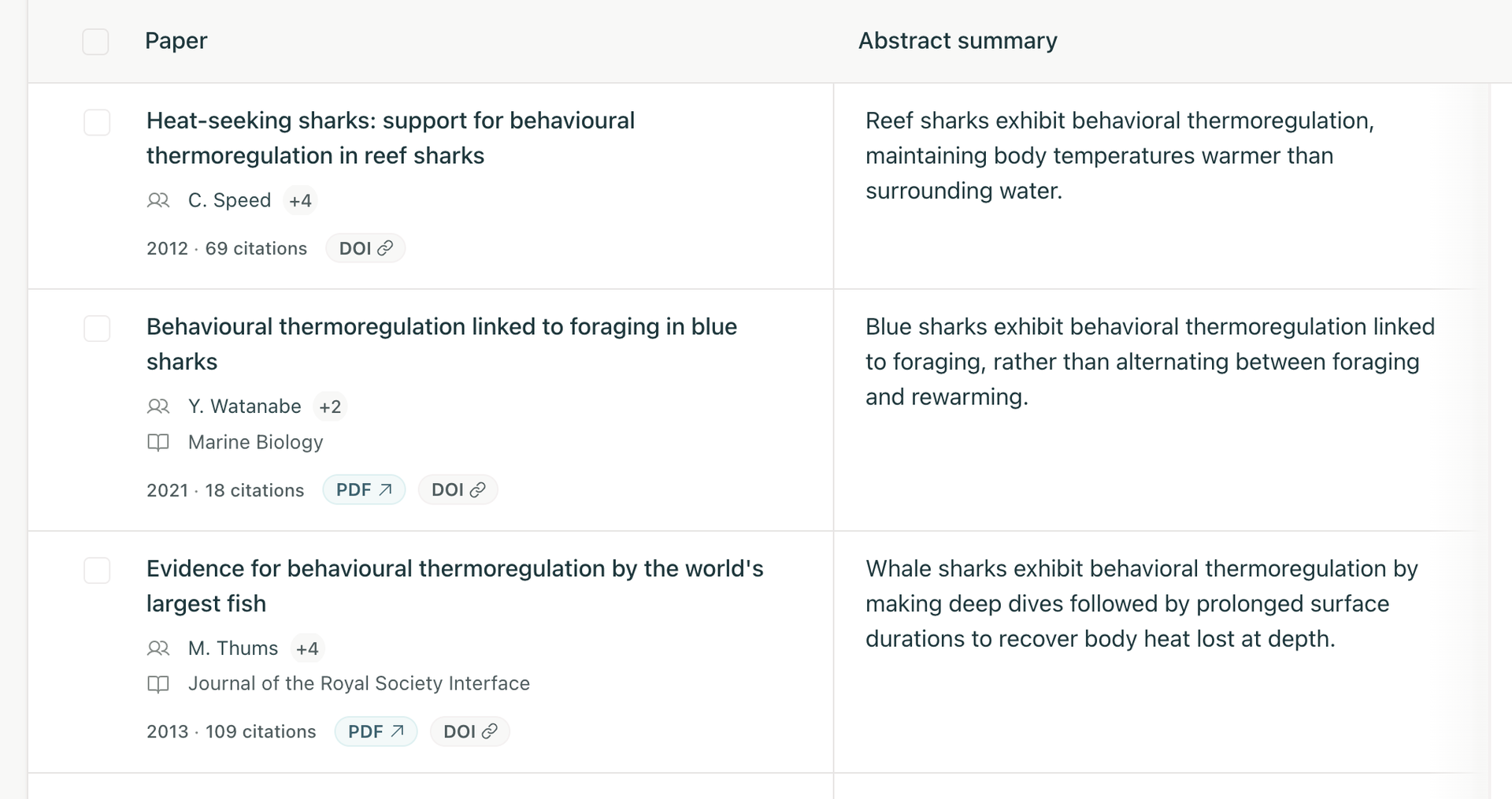Expand the +2 co-authors after Y. Watanabe

click(x=330, y=407)
